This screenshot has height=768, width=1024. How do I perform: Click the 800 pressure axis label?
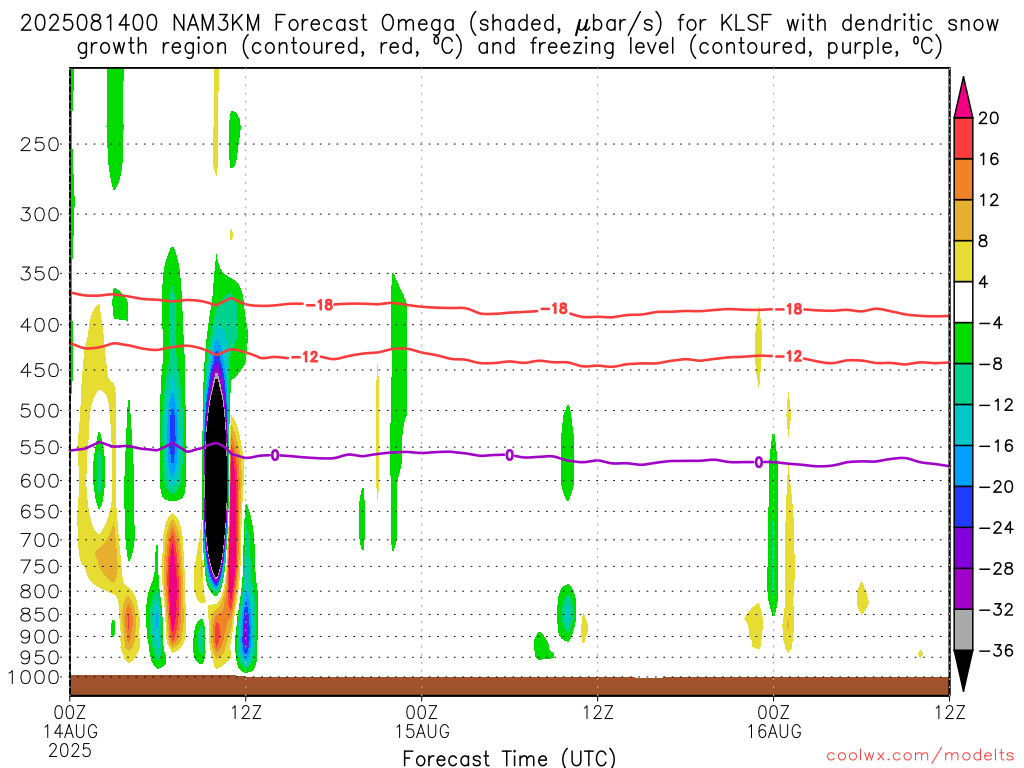[x=40, y=591]
